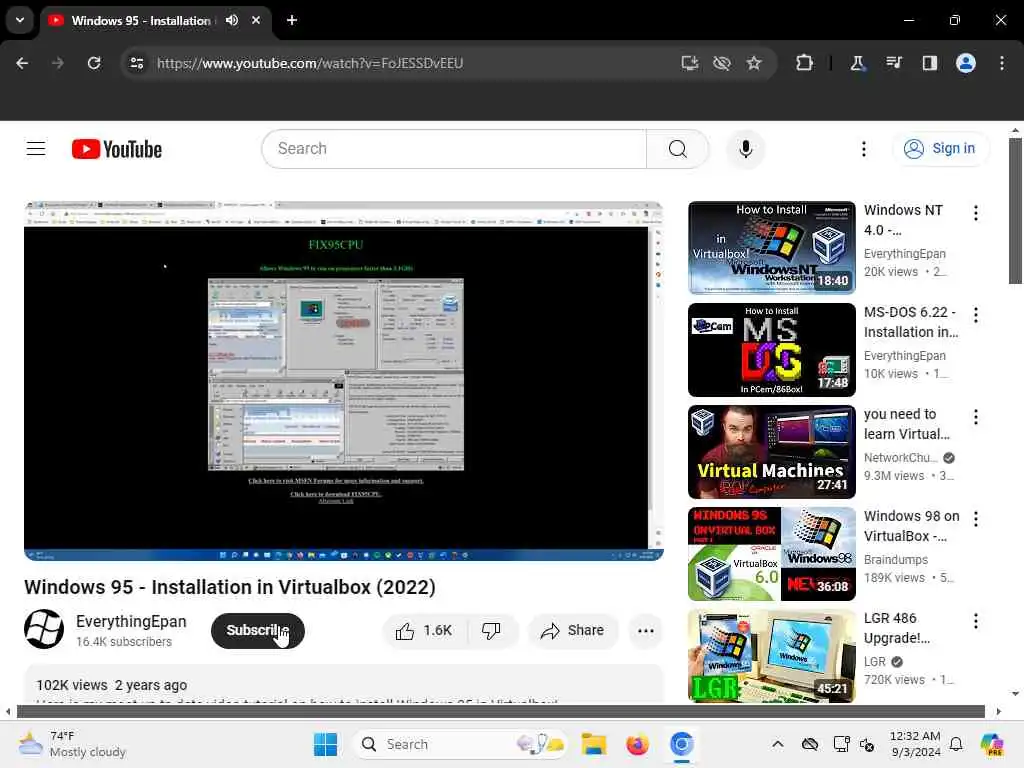Open the NetworkChuck channel name
The height and width of the screenshot is (768, 1024).
(x=901, y=458)
